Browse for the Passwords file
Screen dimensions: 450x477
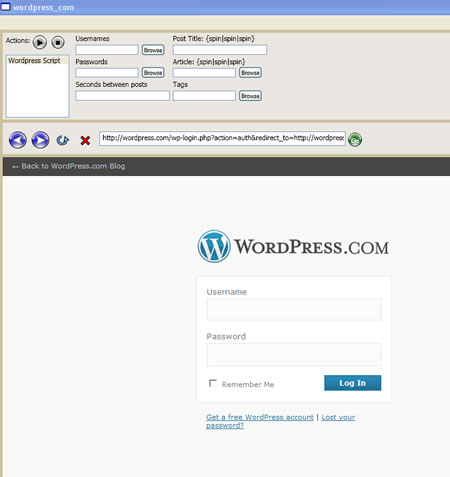[x=153, y=72]
